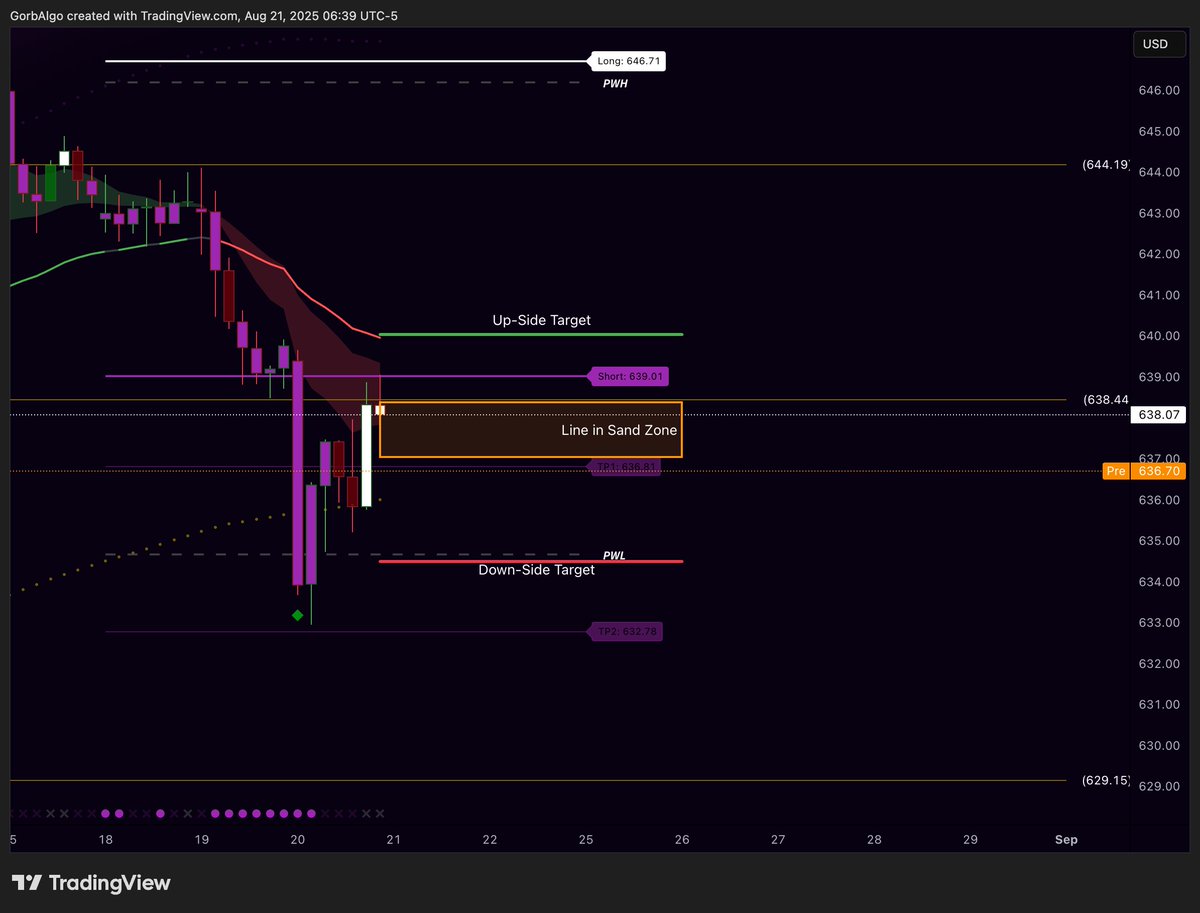This screenshot has height=913, width=1200.
Task: Select the white 638.07 current price tag
Action: point(1157,414)
